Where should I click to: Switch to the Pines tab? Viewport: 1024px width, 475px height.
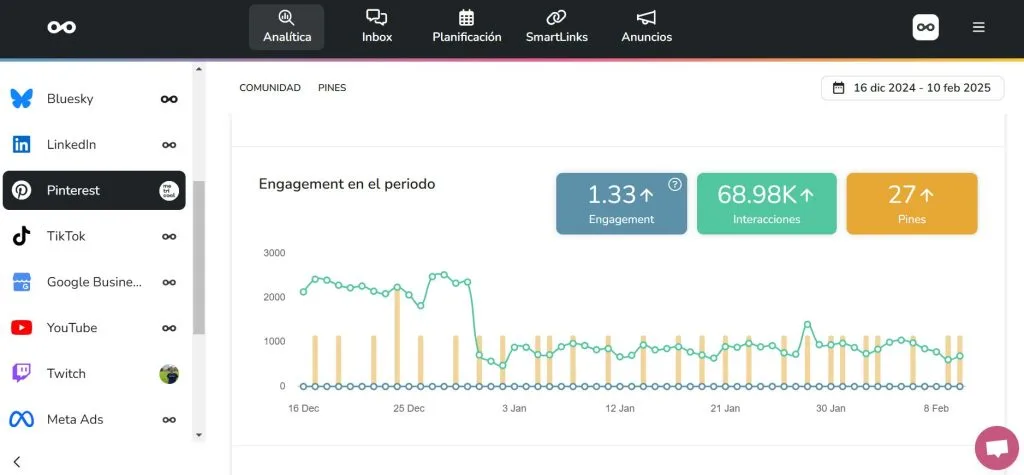(x=332, y=88)
